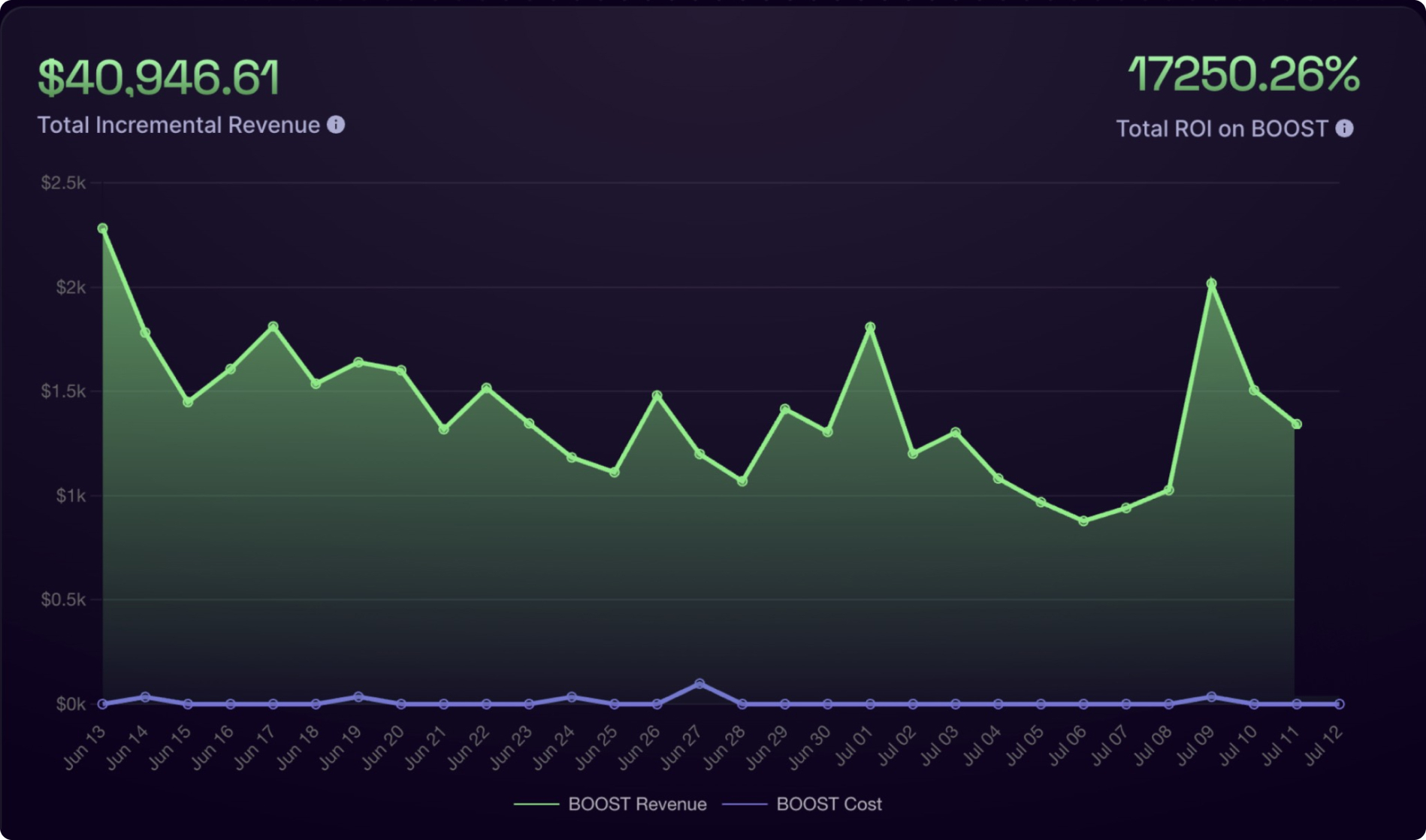Click the Jul 01 BOOST Revenue data point

coord(870,328)
